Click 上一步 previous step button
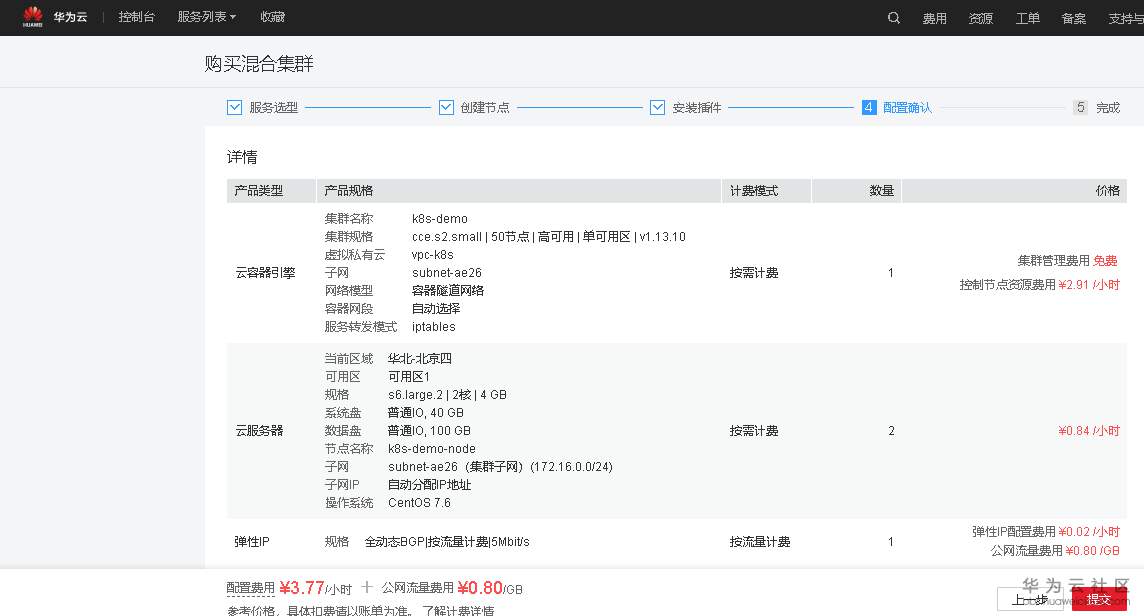 (1030, 599)
